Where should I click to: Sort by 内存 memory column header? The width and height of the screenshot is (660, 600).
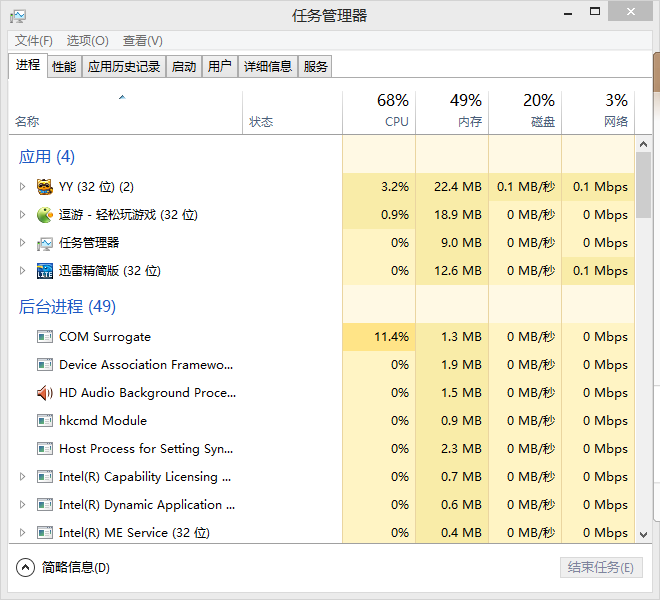pyautogui.click(x=452, y=111)
